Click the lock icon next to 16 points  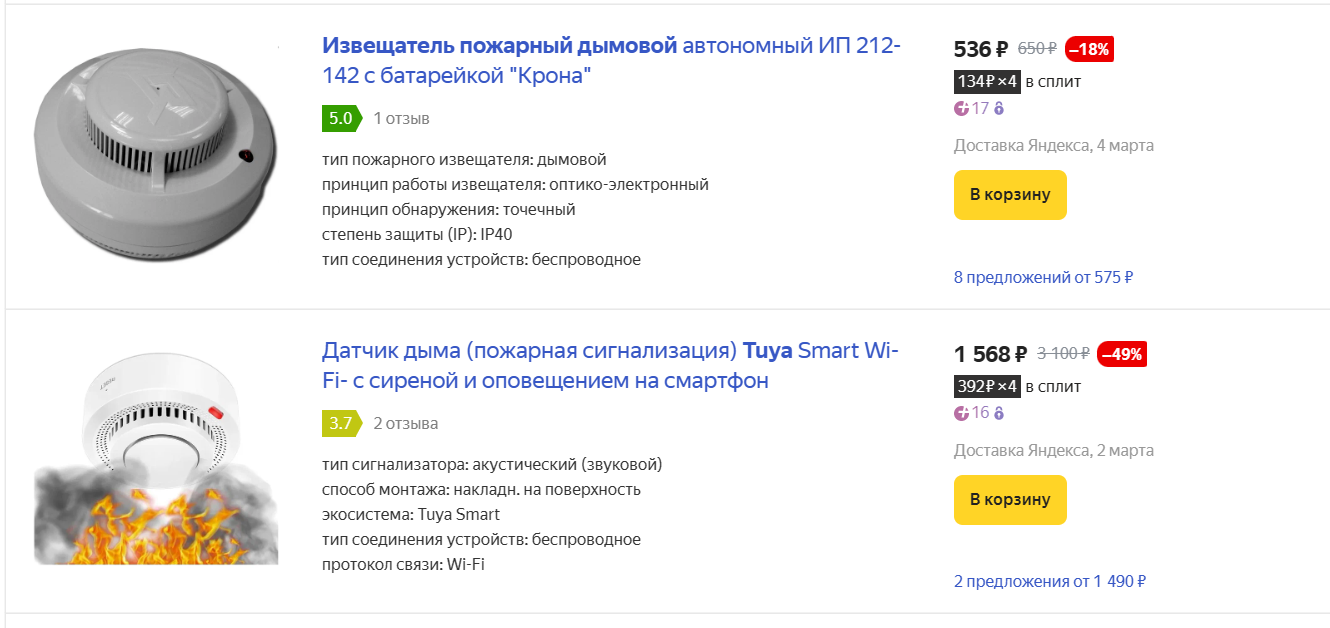click(998, 413)
